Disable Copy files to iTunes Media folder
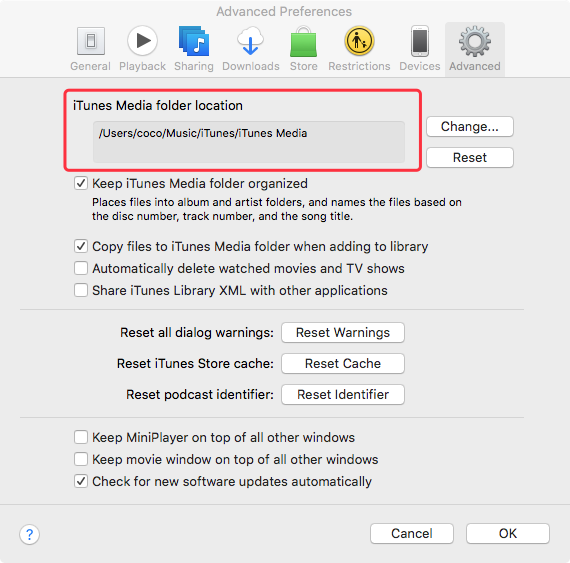 [81, 246]
